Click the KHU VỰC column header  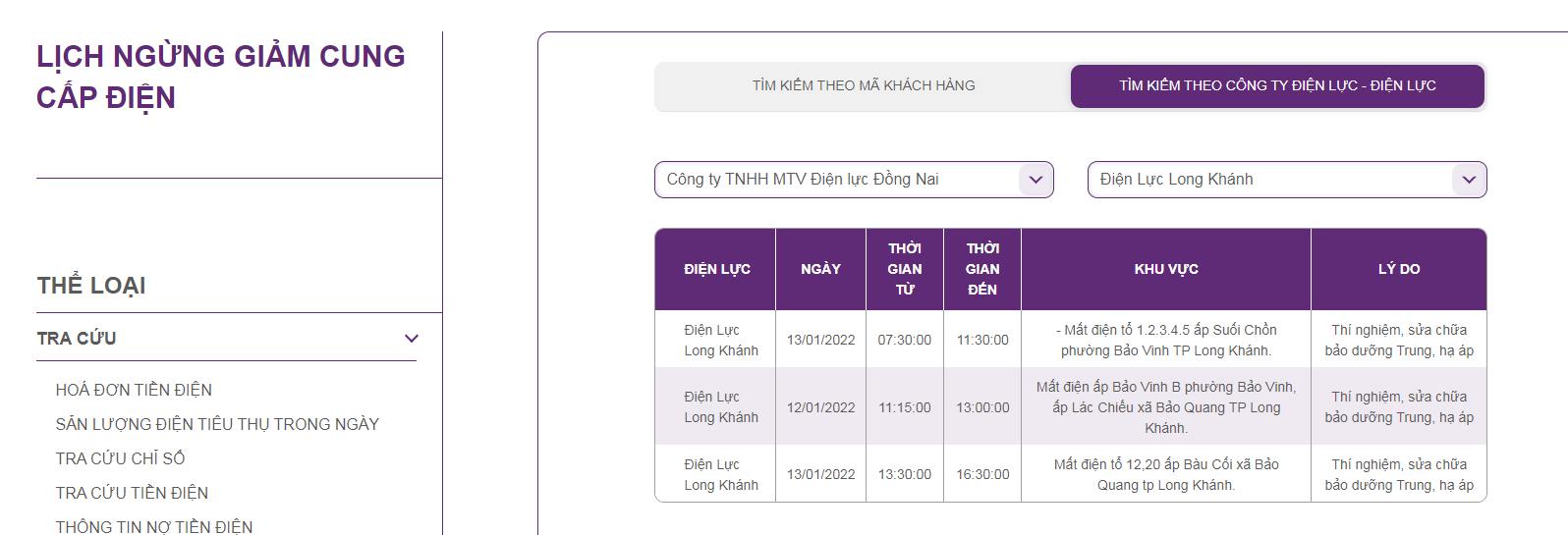click(1166, 269)
